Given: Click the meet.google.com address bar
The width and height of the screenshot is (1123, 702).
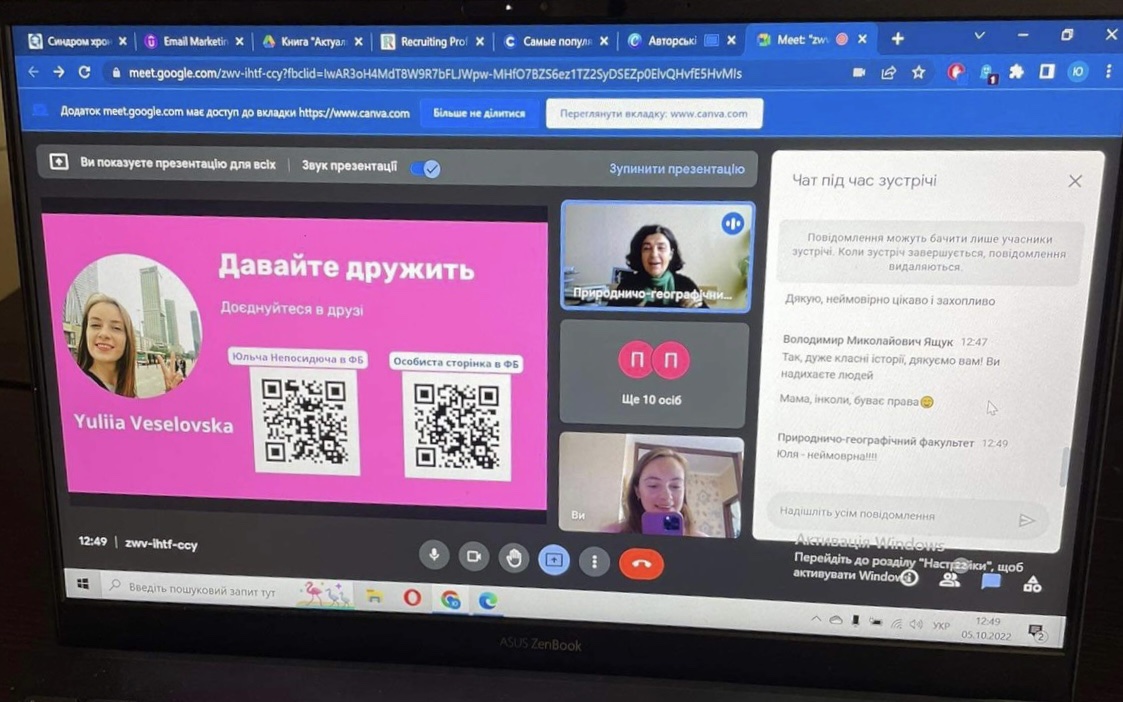Looking at the screenshot, I should tap(435, 73).
